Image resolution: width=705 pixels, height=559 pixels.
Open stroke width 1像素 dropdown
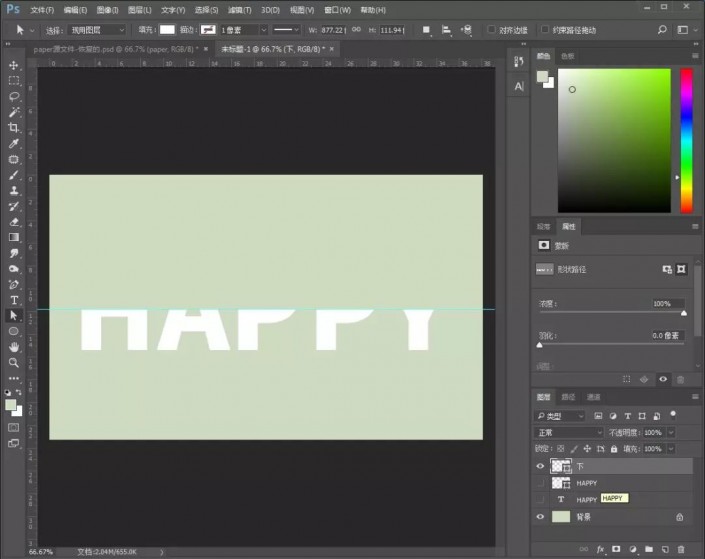(x=264, y=30)
